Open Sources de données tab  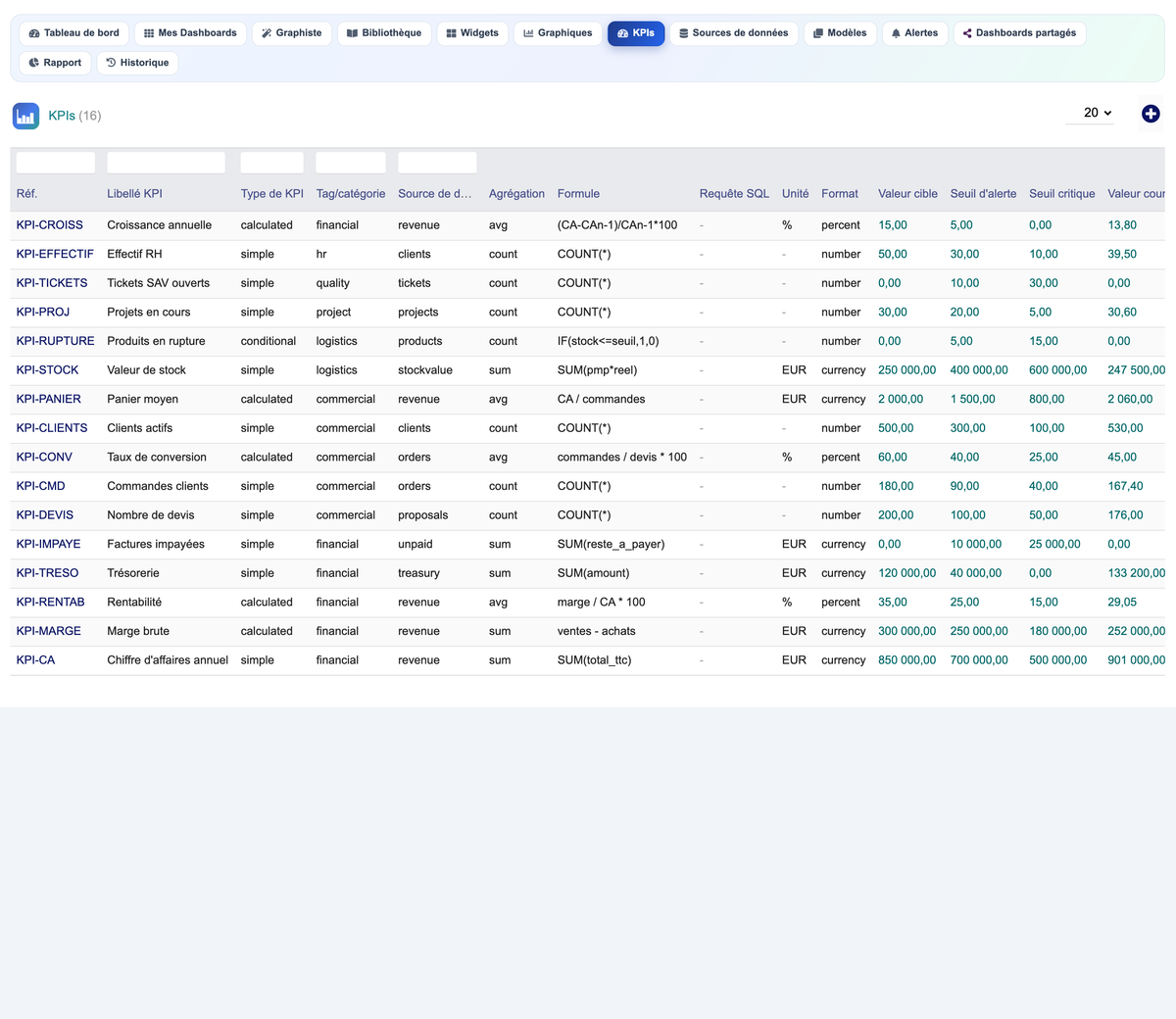[734, 33]
